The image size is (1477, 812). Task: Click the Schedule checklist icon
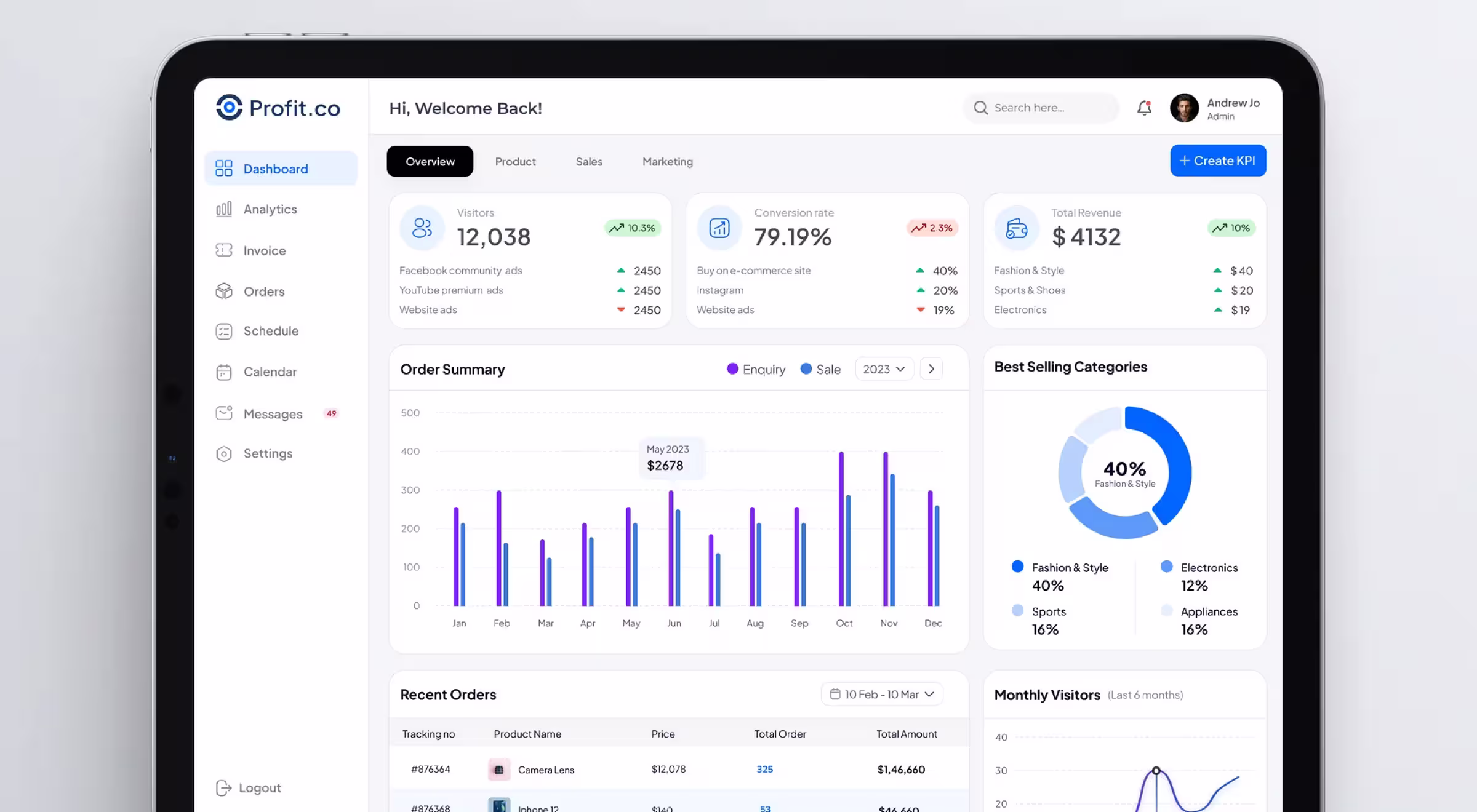pyautogui.click(x=224, y=332)
